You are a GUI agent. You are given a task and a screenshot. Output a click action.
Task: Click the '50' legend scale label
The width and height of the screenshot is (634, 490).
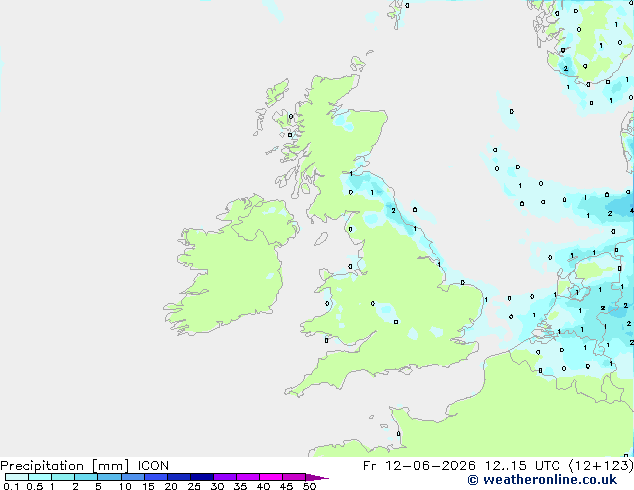point(309,486)
